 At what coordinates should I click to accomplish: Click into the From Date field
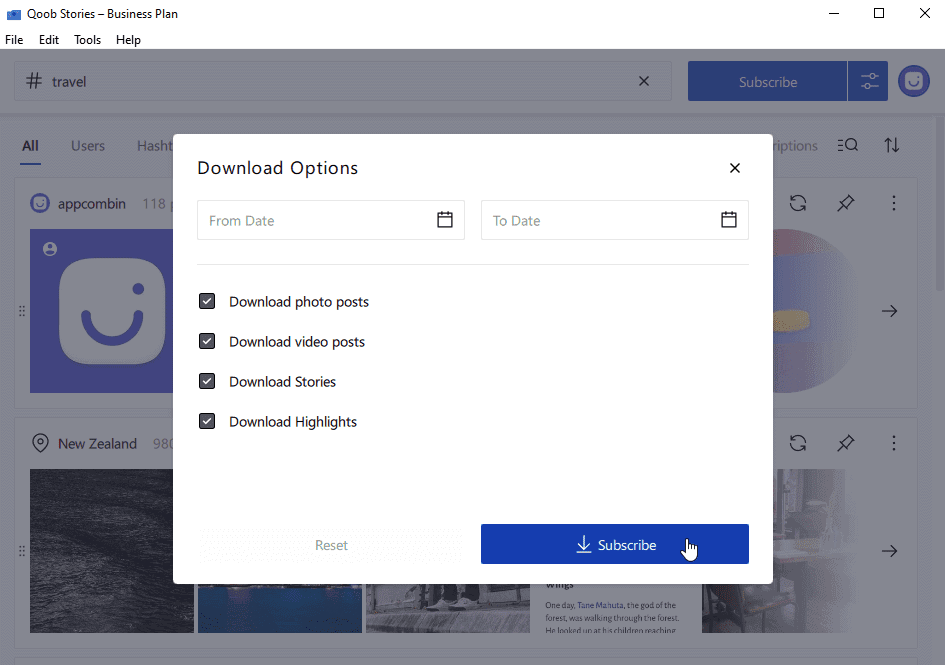pos(330,220)
